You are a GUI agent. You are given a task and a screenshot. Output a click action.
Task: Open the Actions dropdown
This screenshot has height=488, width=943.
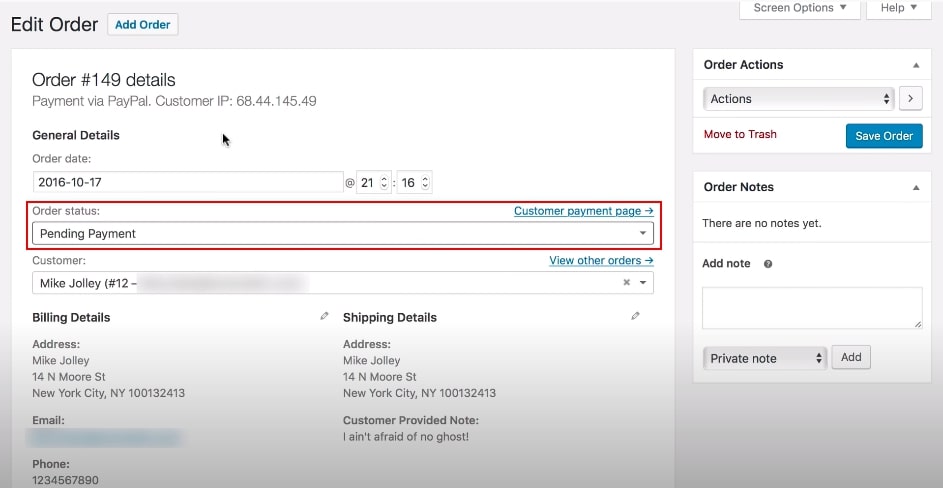799,99
